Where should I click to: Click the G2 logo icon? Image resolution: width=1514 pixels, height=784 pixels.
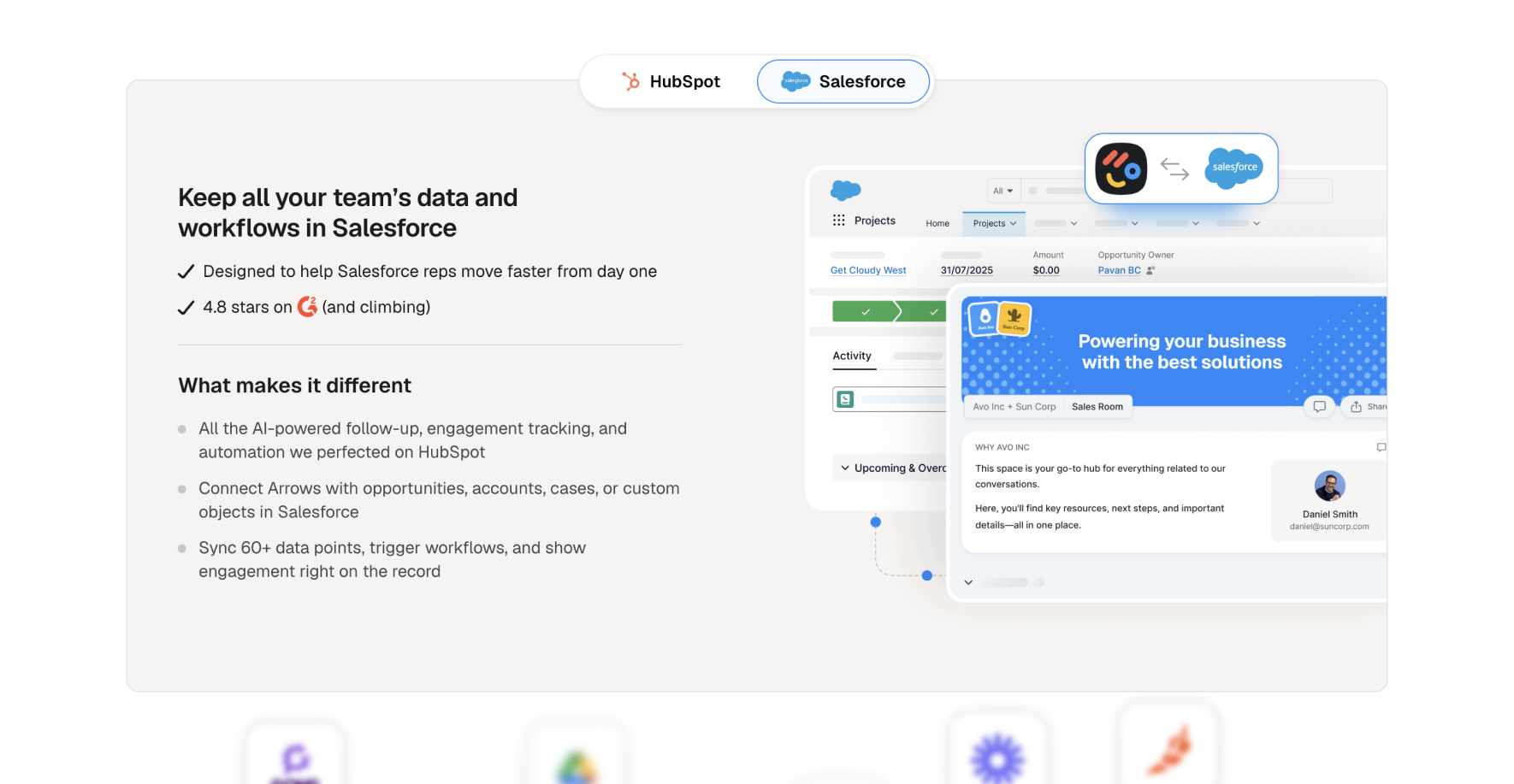[307, 306]
